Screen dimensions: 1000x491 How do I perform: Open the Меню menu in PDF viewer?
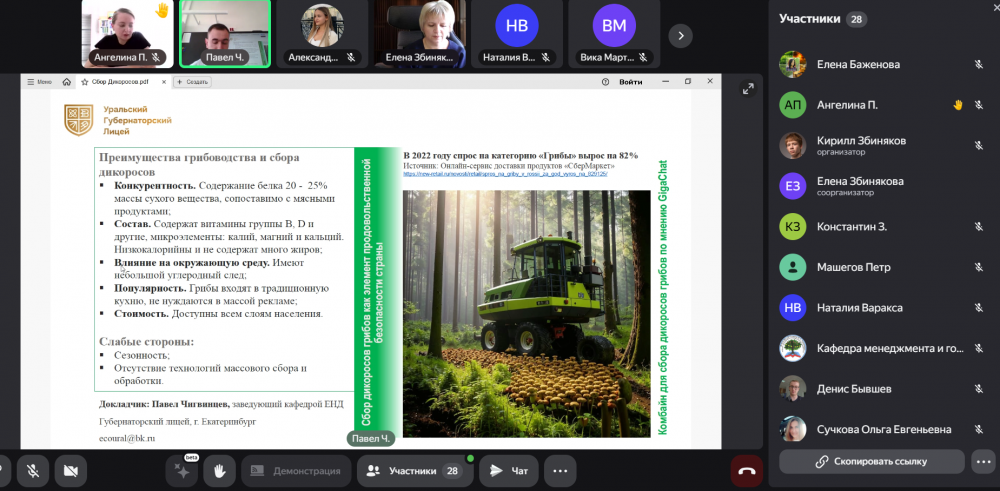point(40,82)
